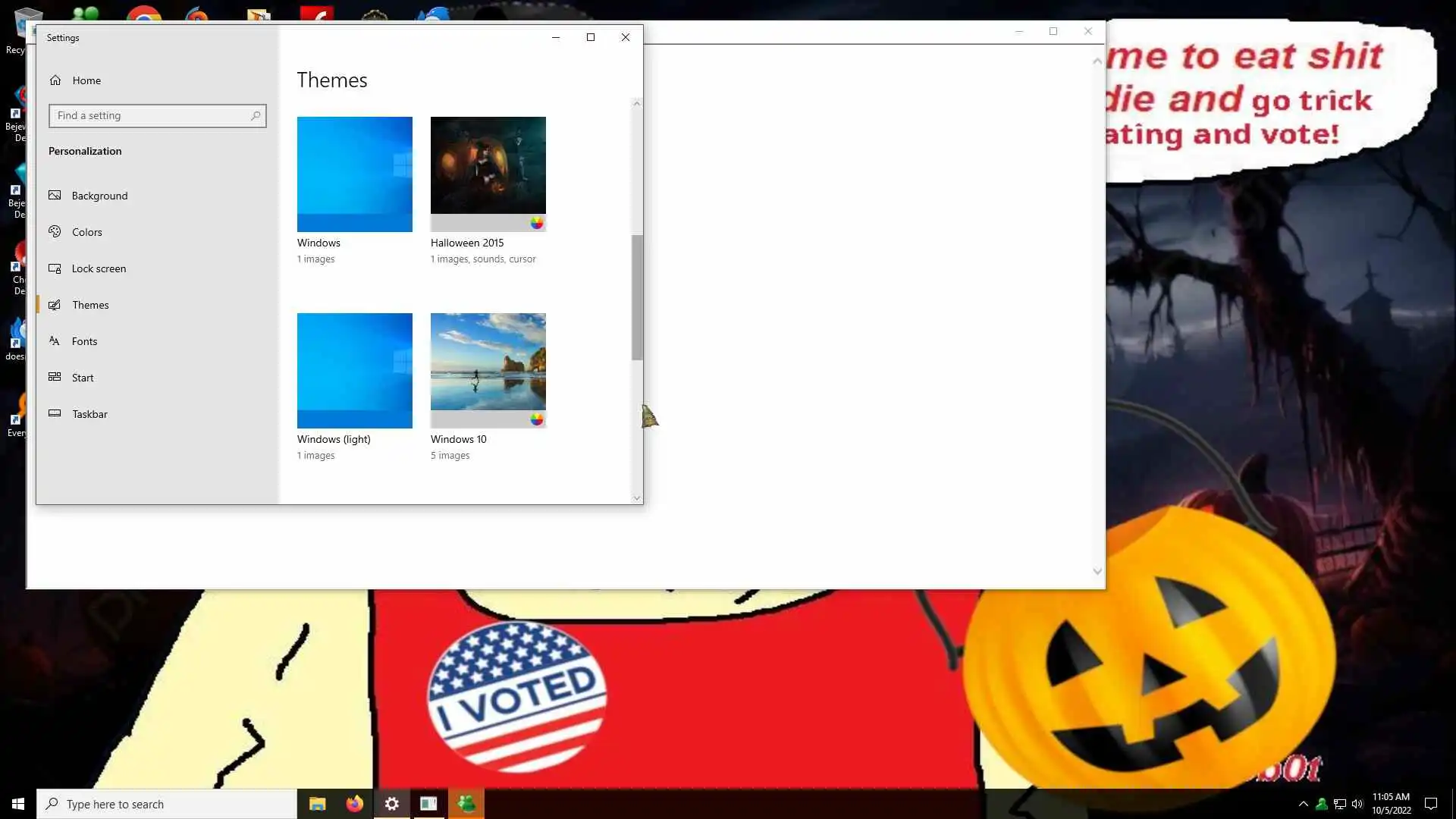Viewport: 1456px width, 819px height.
Task: Open Start menu personalization settings
Action: 83,378
